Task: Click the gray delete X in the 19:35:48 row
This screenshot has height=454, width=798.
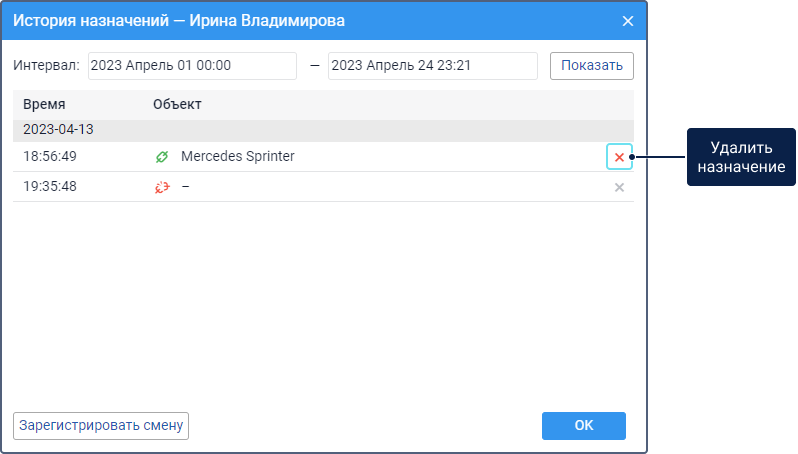Action: (619, 187)
